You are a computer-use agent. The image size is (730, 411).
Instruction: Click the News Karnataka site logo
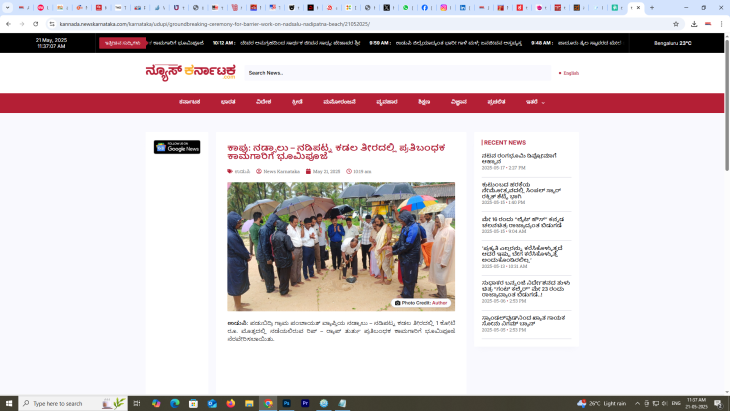click(189, 72)
